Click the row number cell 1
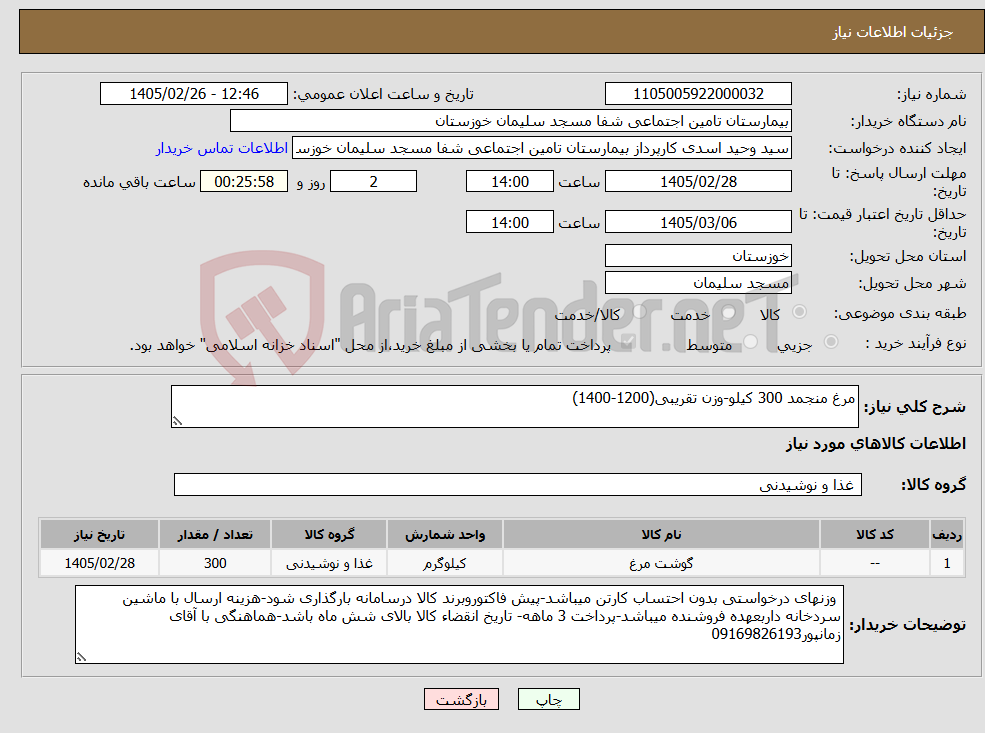 tap(947, 563)
